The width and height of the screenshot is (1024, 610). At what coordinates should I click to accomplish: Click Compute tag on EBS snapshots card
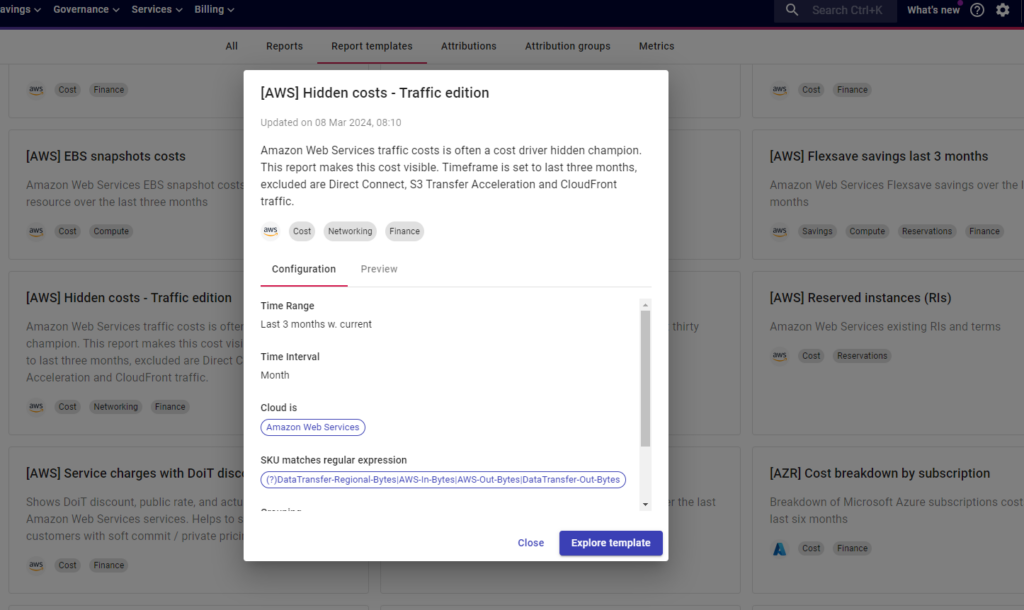tap(111, 231)
